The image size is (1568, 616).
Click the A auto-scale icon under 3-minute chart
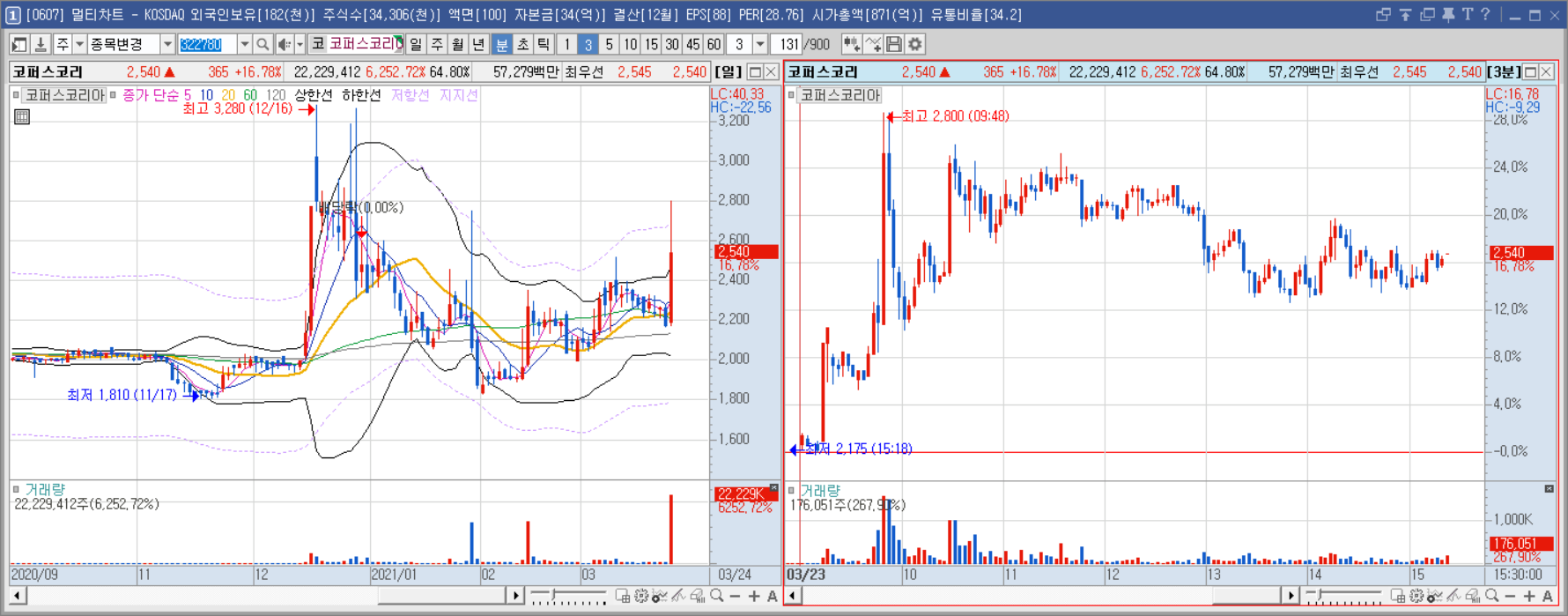1547,597
